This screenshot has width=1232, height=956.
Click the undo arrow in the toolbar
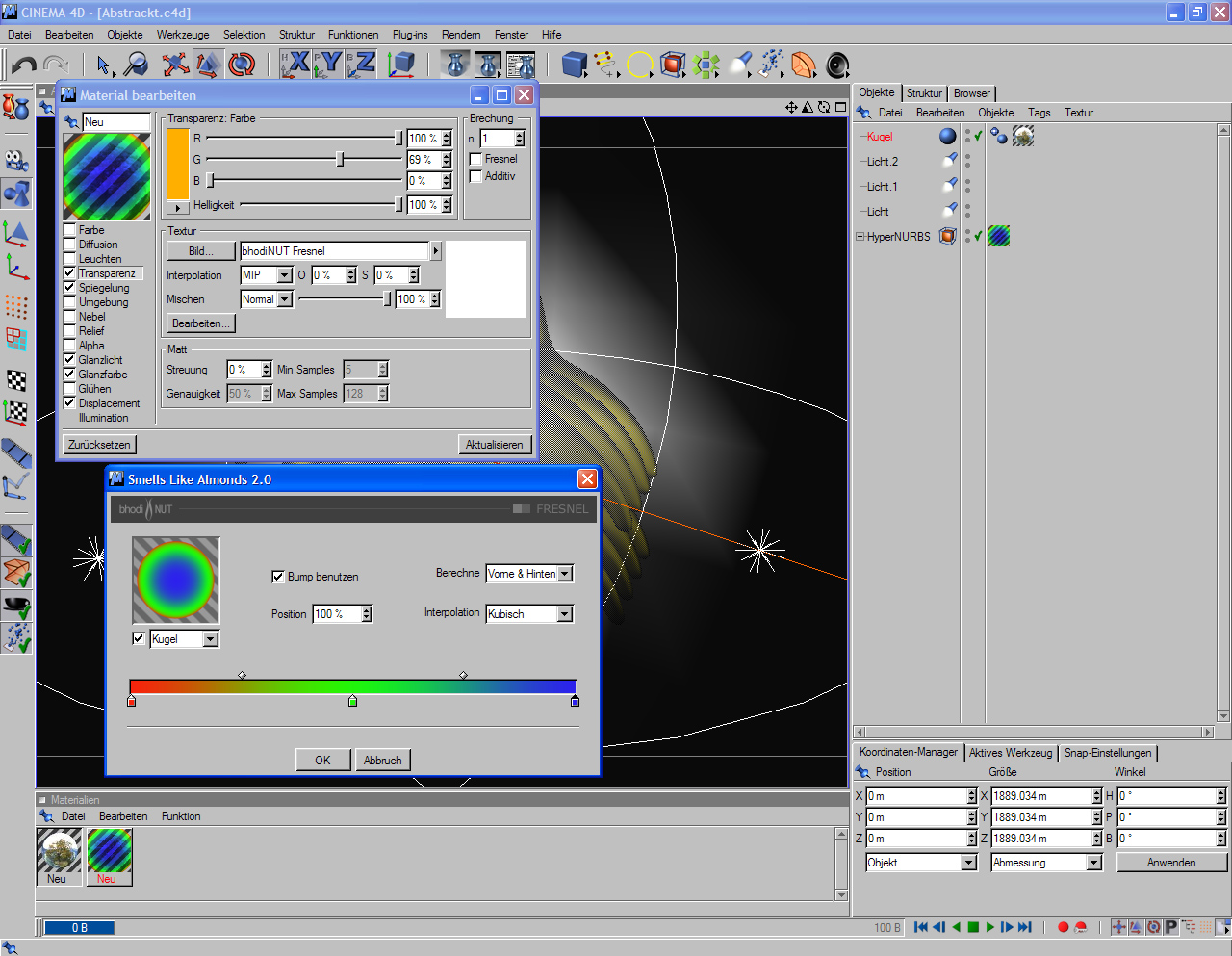click(23, 65)
